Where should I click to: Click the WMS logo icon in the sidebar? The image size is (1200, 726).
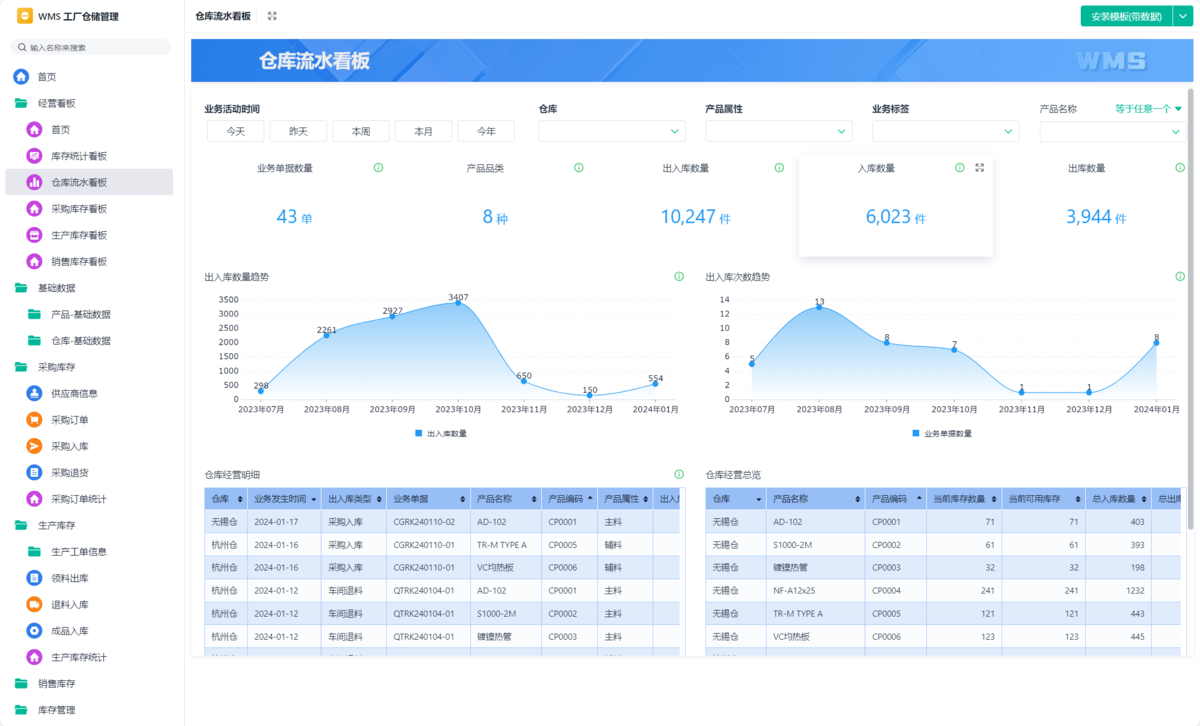tap(26, 16)
